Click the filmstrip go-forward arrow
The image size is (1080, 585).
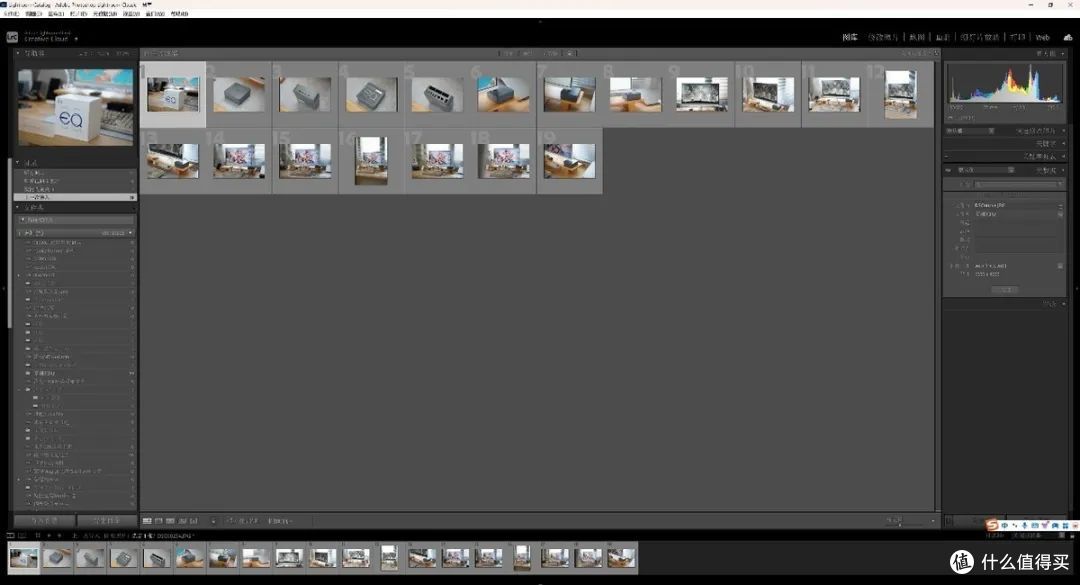[x=59, y=535]
